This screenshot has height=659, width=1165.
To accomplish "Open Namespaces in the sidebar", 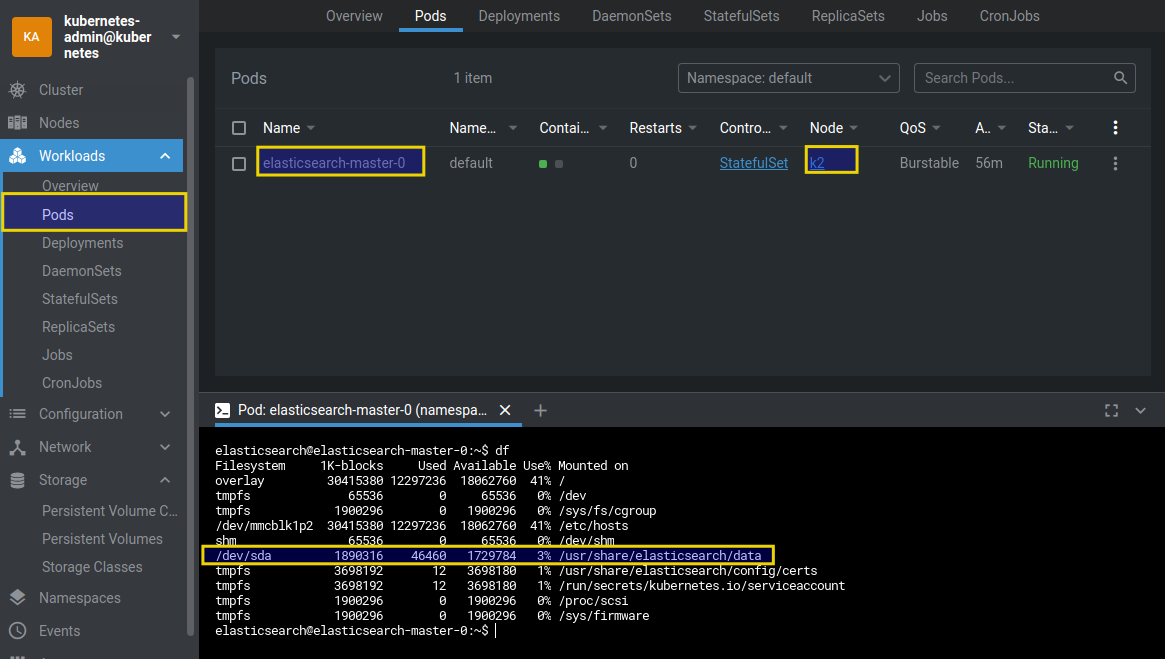I will pyautogui.click(x=79, y=598).
